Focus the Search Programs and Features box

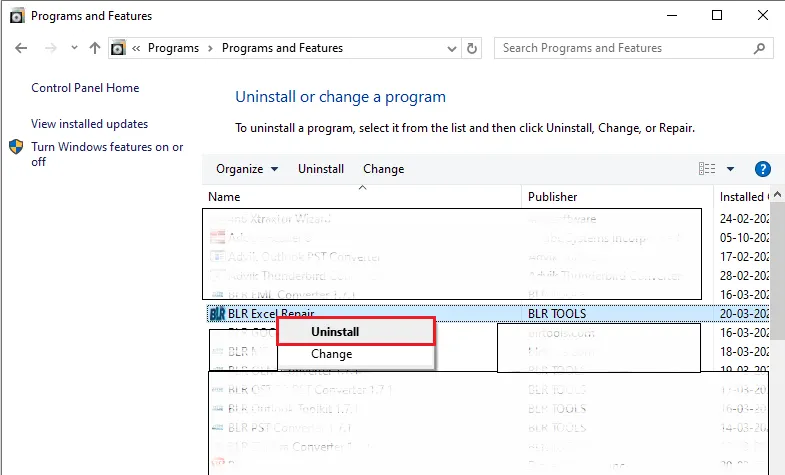633,48
